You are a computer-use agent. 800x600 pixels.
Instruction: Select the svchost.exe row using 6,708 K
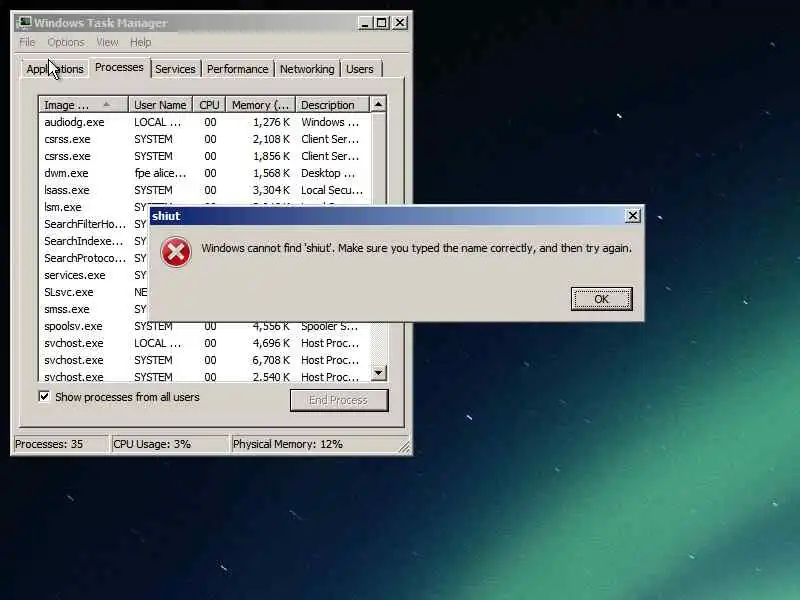205,360
